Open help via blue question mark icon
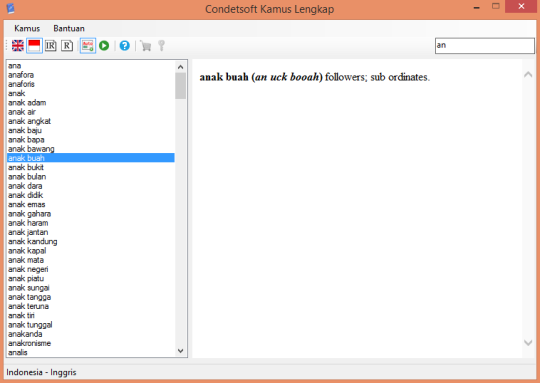This screenshot has width=540, height=383. tap(125, 45)
